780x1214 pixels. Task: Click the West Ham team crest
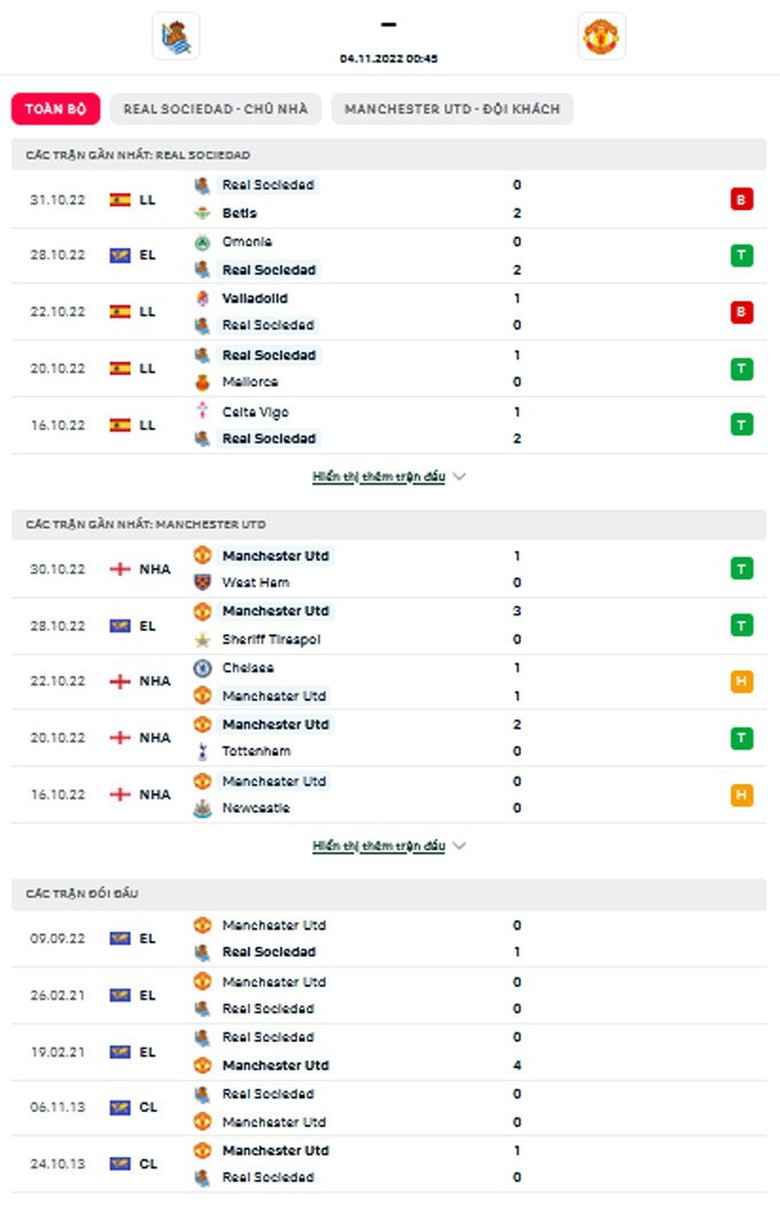pos(202,582)
